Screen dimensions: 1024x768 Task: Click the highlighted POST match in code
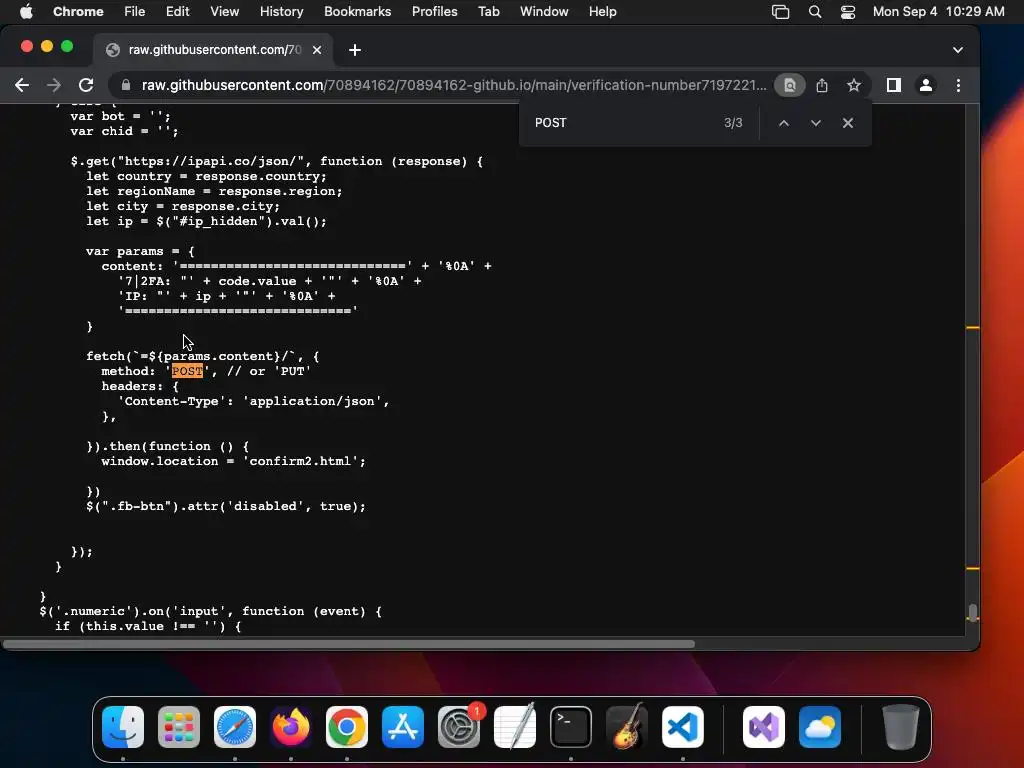187,371
